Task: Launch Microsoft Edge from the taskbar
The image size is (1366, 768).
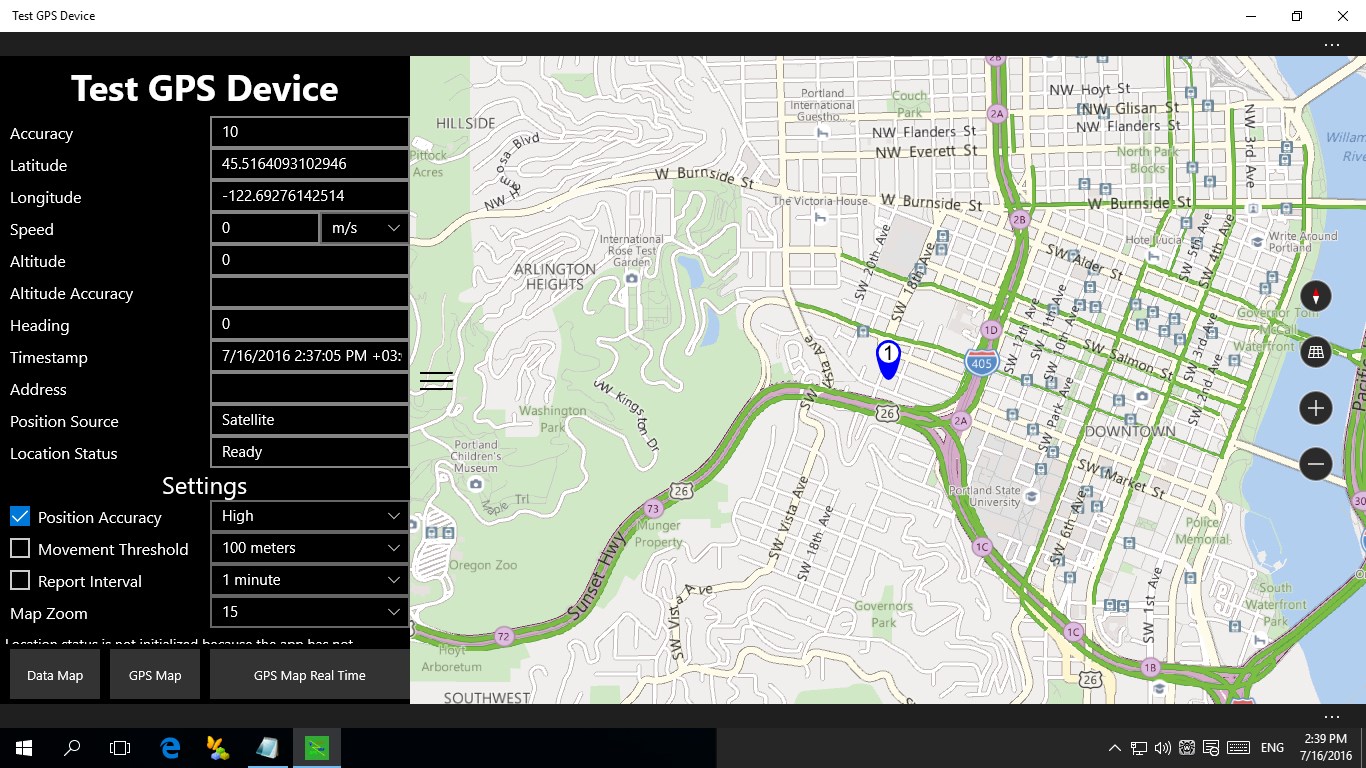Action: click(169, 747)
